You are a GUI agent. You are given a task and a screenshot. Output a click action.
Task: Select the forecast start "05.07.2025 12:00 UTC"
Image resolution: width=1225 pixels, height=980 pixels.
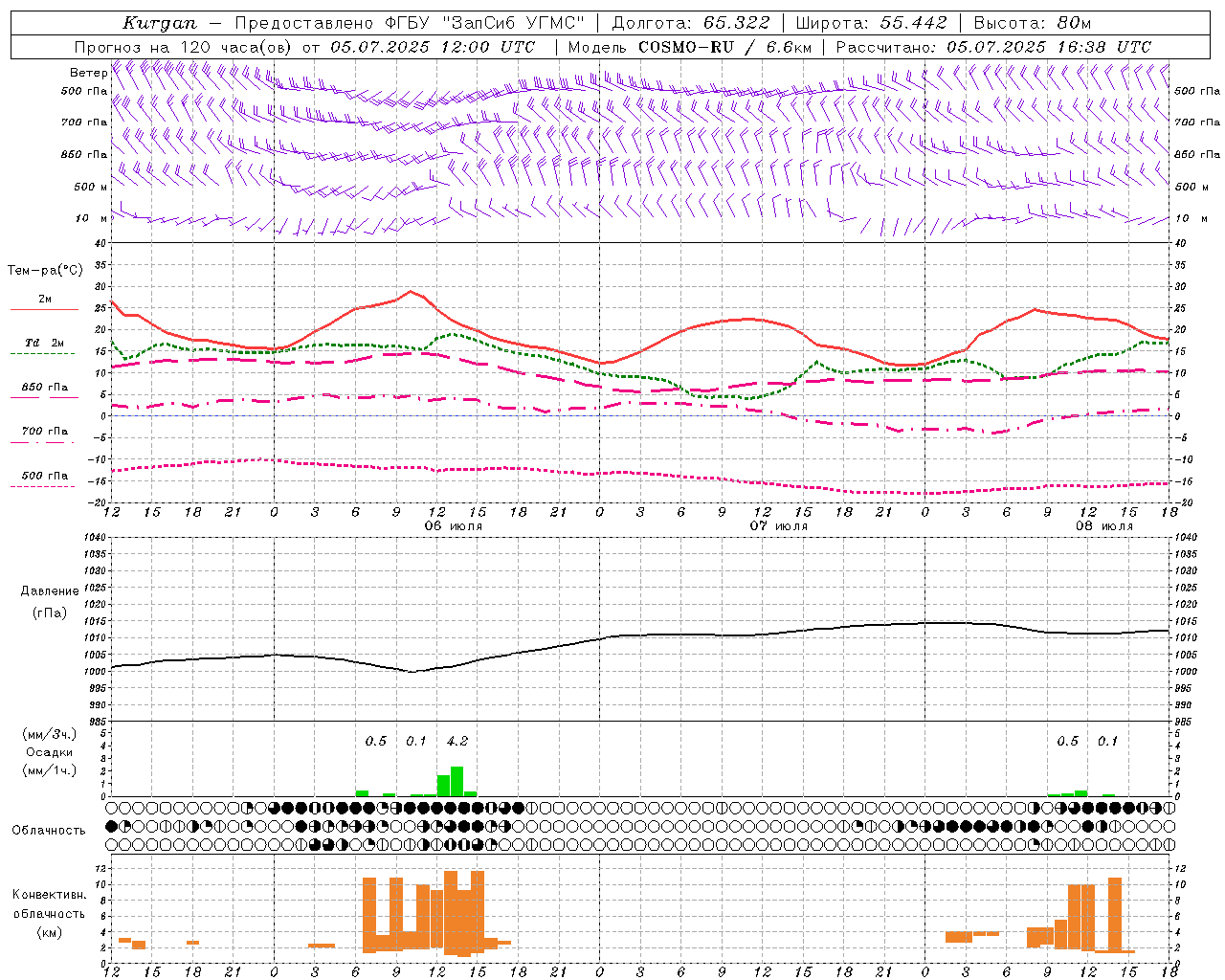[x=433, y=47]
